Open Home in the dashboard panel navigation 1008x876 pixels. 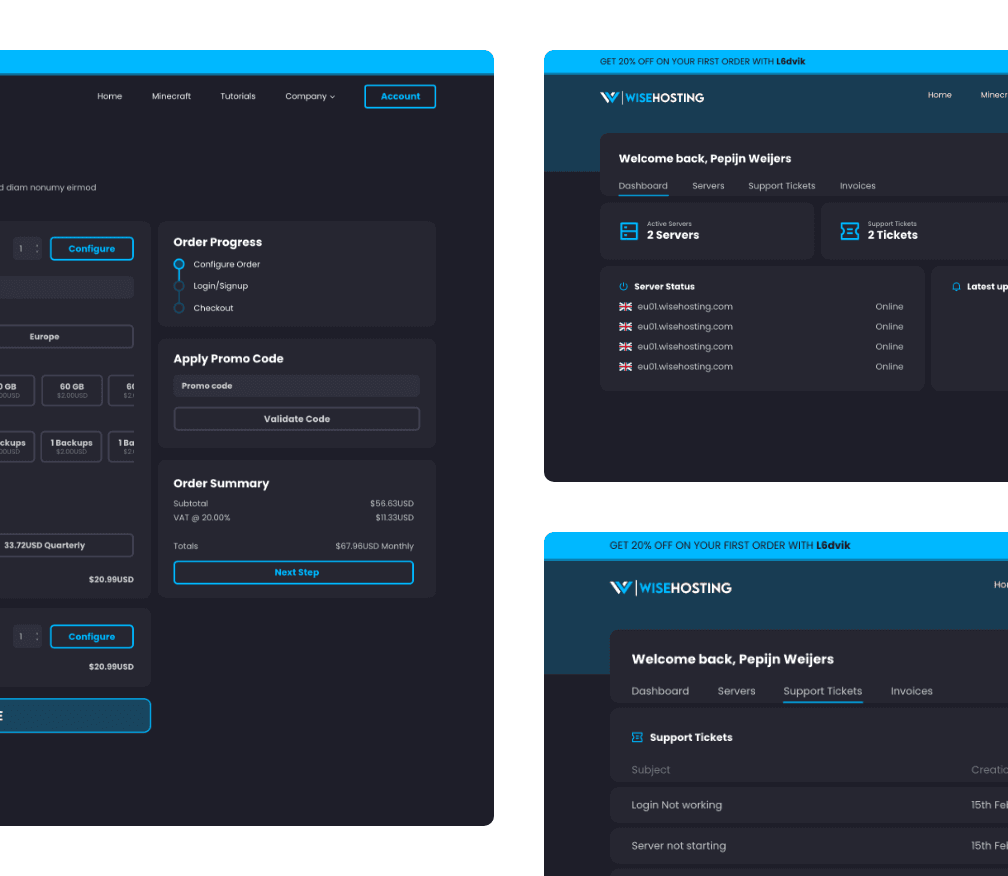pyautogui.click(x=939, y=95)
